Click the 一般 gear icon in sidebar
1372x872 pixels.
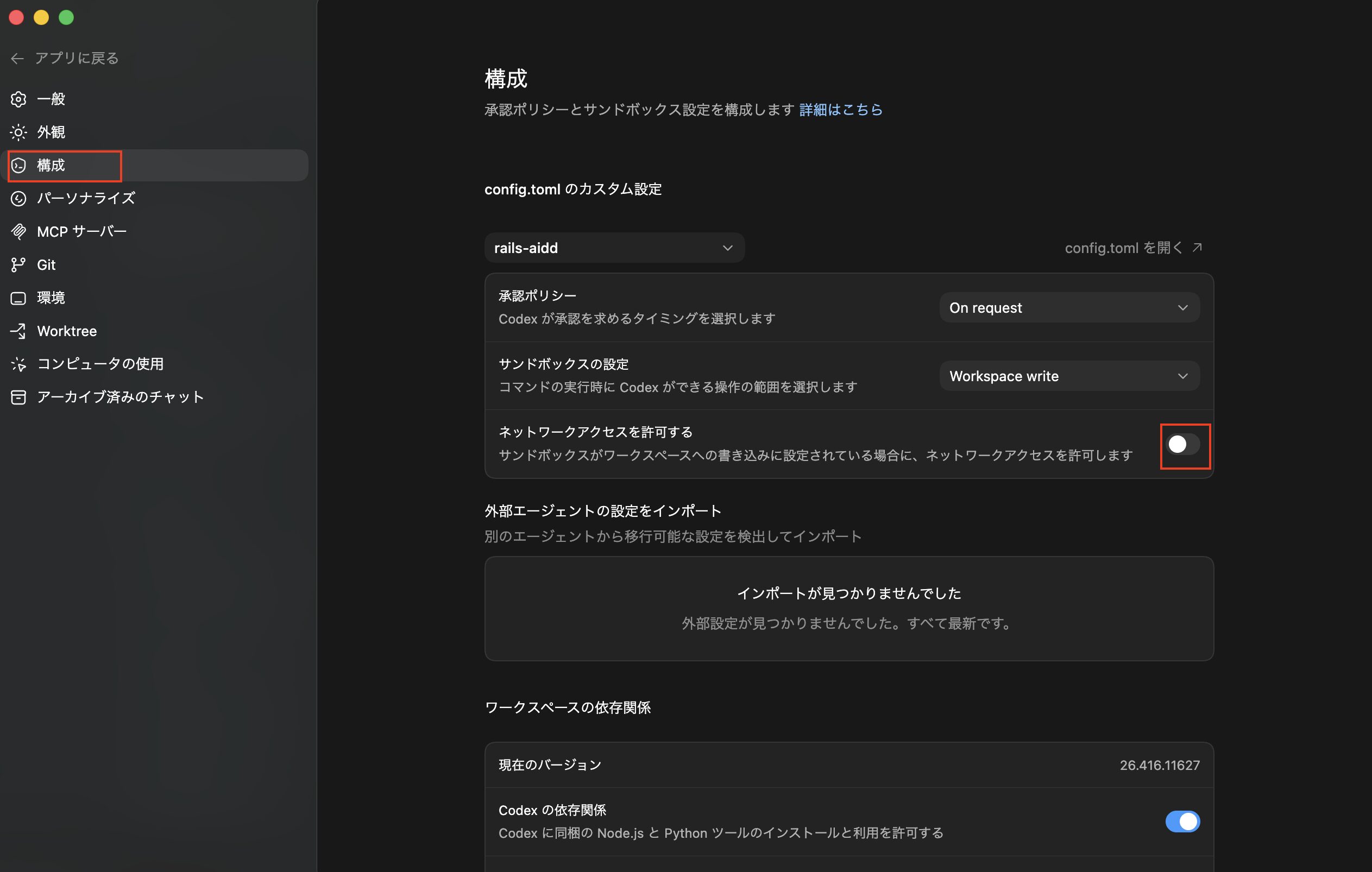pyautogui.click(x=18, y=99)
